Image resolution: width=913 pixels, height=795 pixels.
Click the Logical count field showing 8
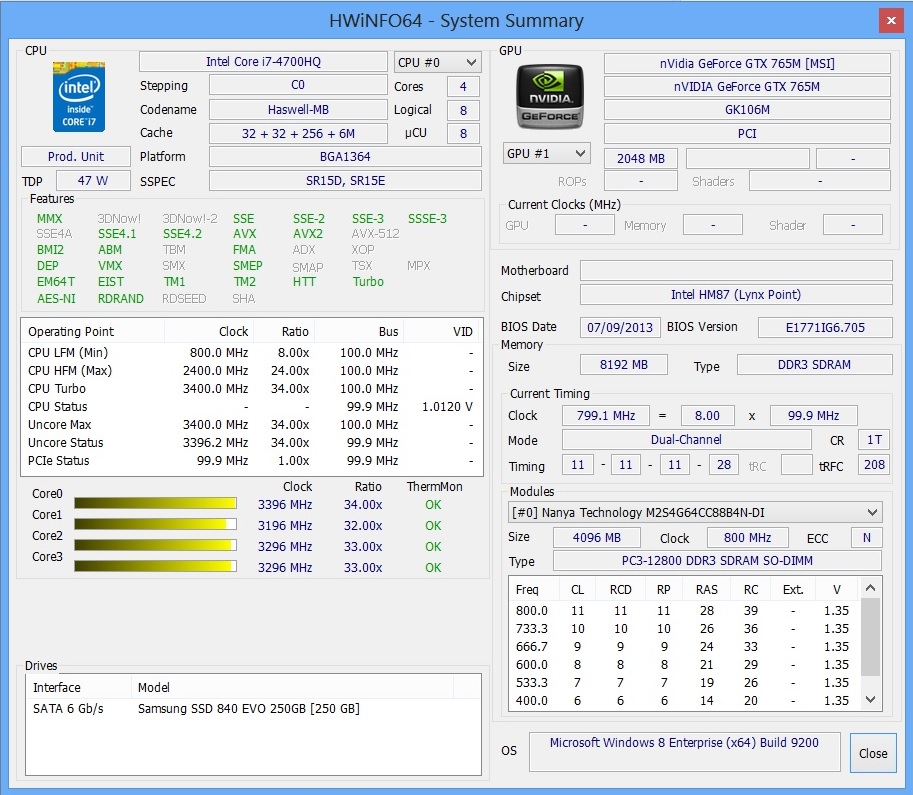pos(463,110)
